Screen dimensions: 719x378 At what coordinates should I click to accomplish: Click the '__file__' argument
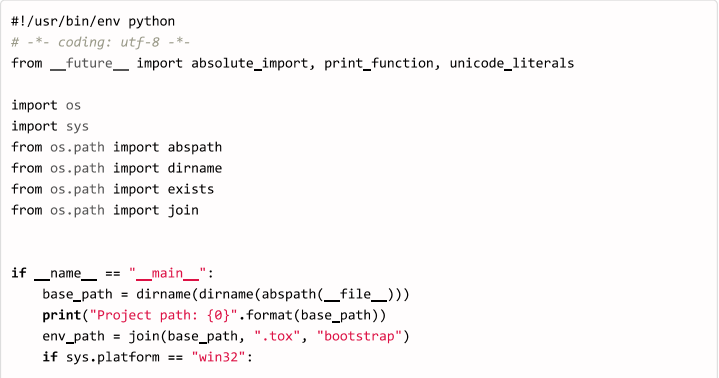(355, 295)
